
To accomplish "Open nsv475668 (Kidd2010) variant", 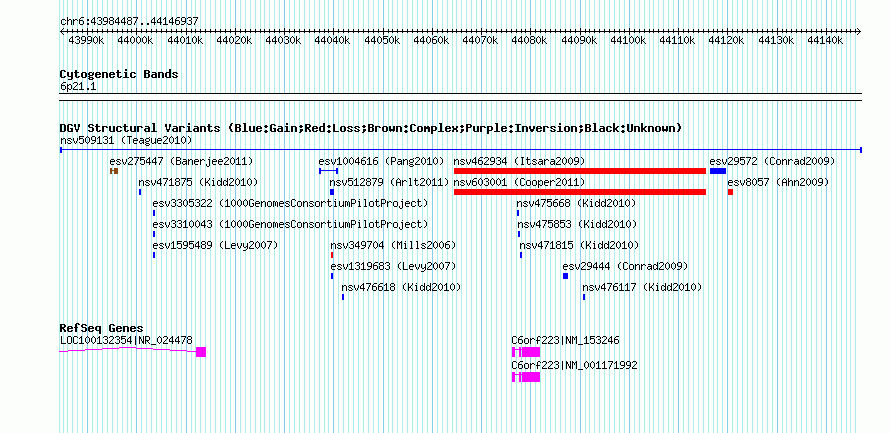I will pyautogui.click(x=576, y=203).
